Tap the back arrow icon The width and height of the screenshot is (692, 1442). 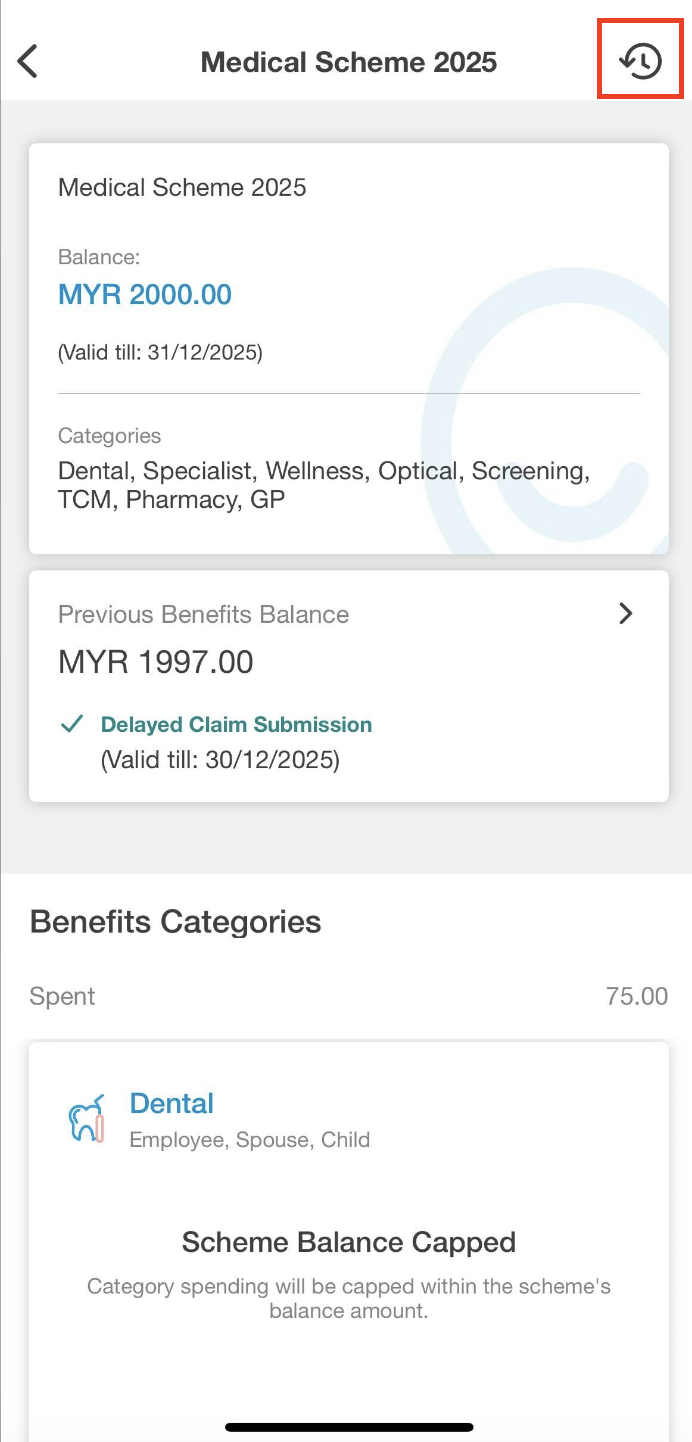point(28,61)
